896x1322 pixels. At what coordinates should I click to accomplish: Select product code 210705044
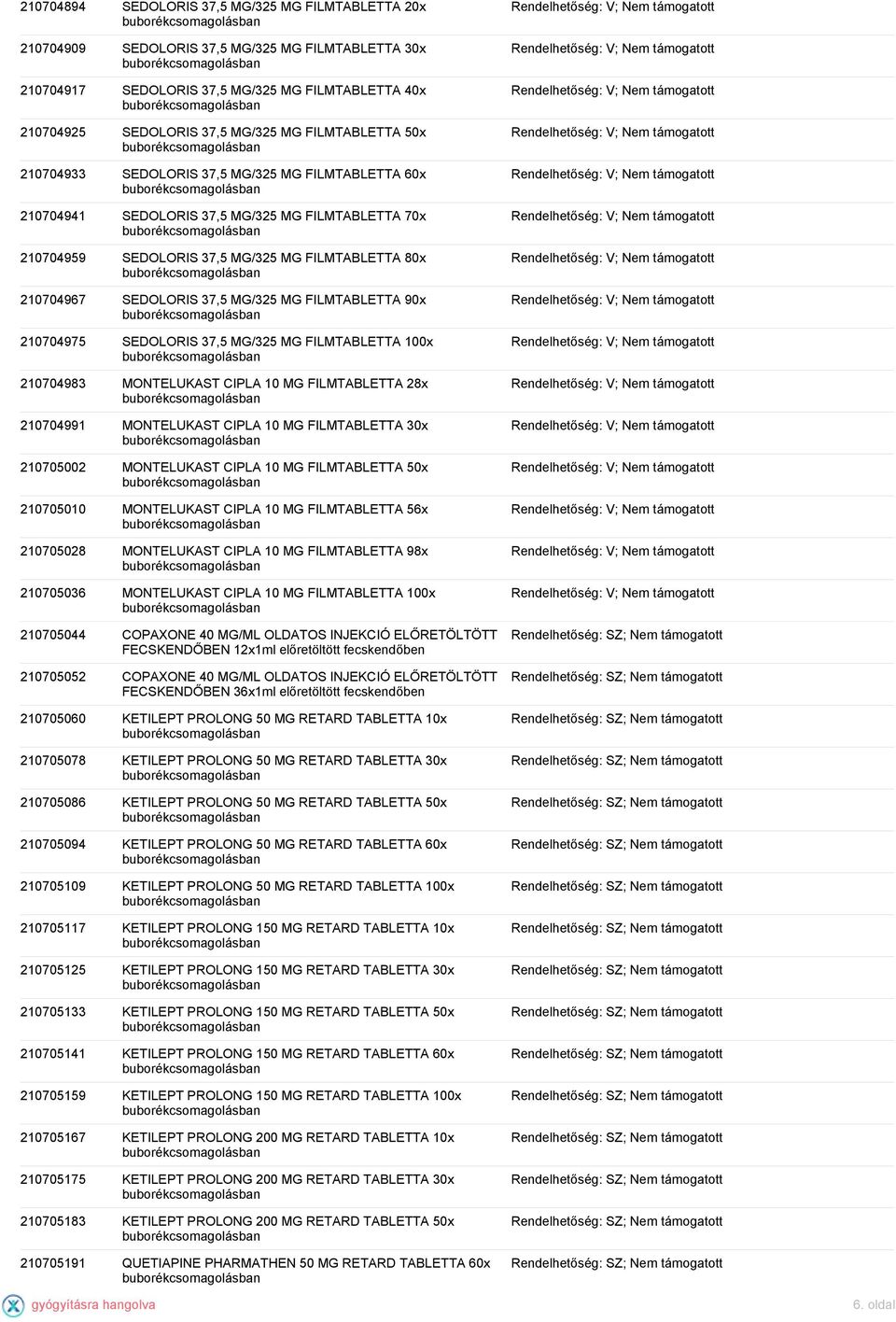click(x=53, y=635)
